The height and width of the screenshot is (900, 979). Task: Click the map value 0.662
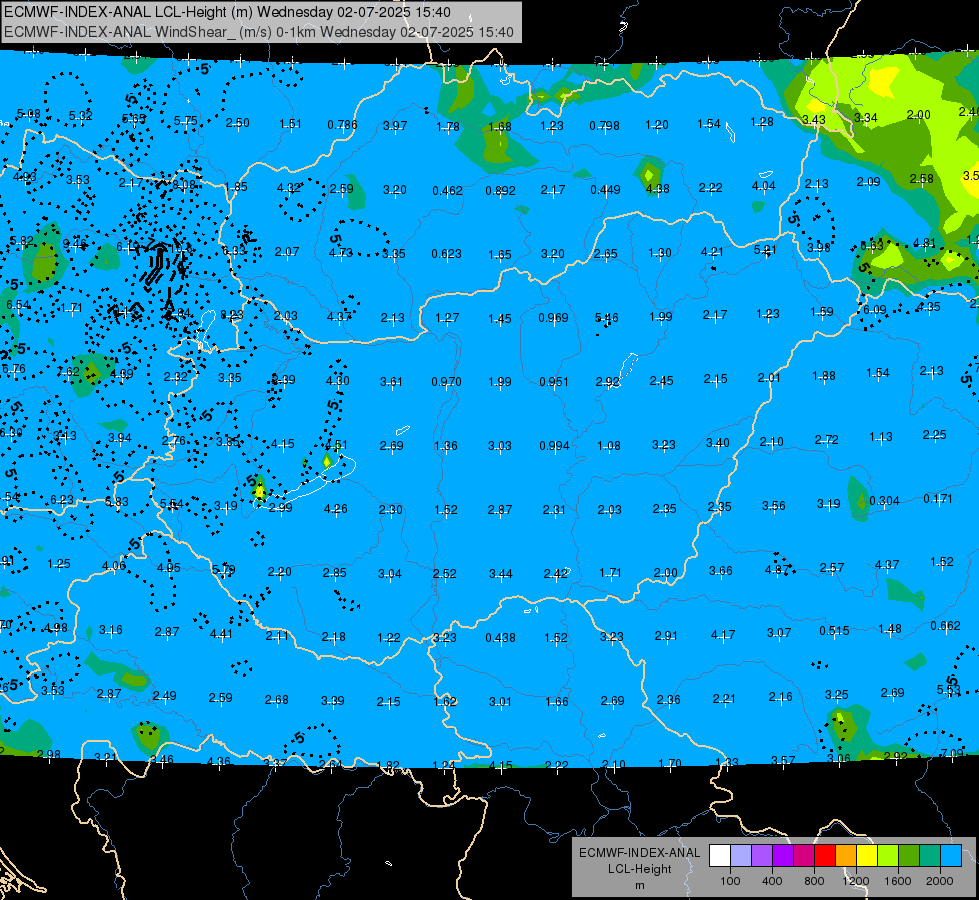(x=945, y=626)
